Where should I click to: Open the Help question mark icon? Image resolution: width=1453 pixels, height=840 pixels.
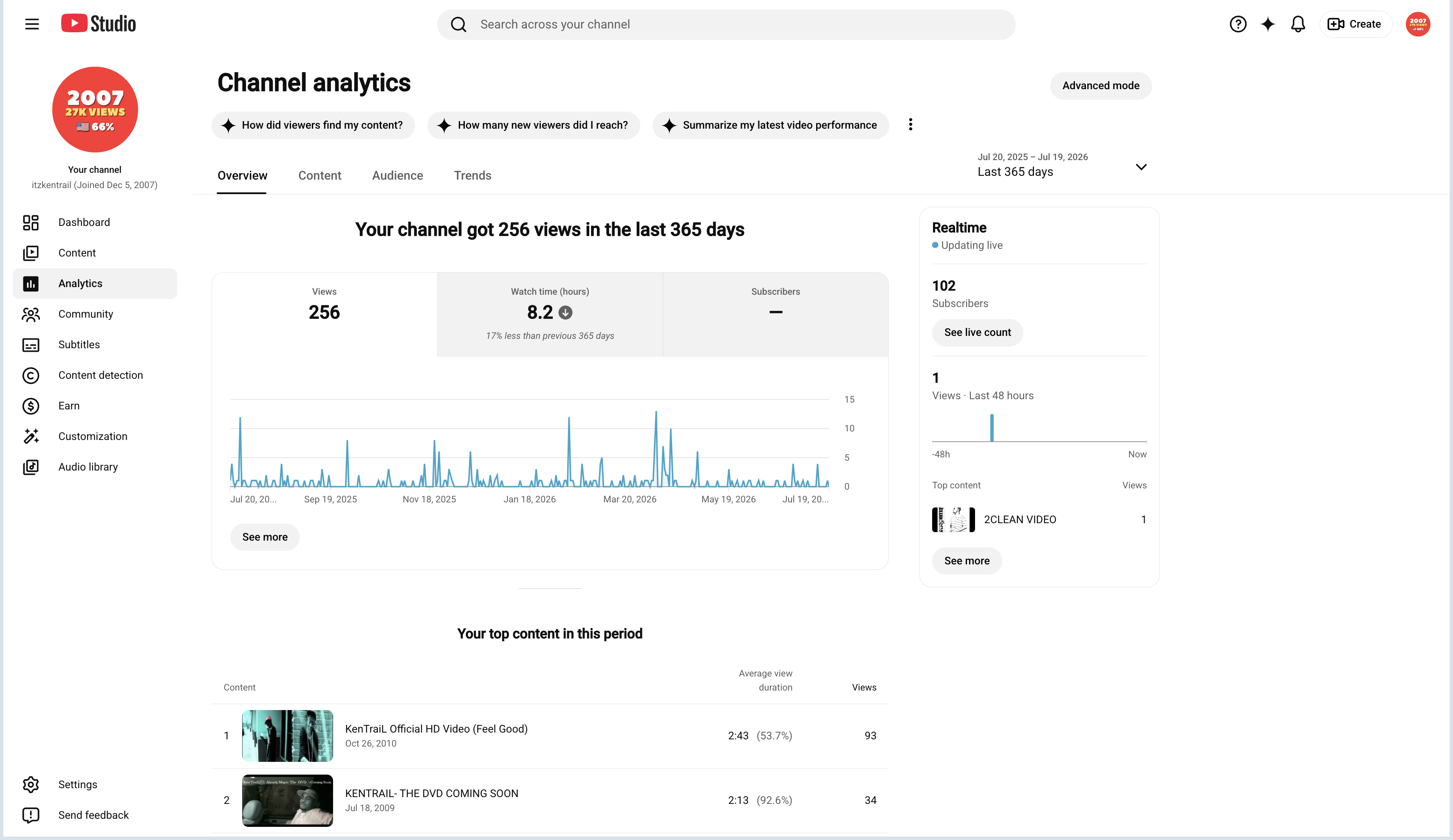pyautogui.click(x=1237, y=24)
